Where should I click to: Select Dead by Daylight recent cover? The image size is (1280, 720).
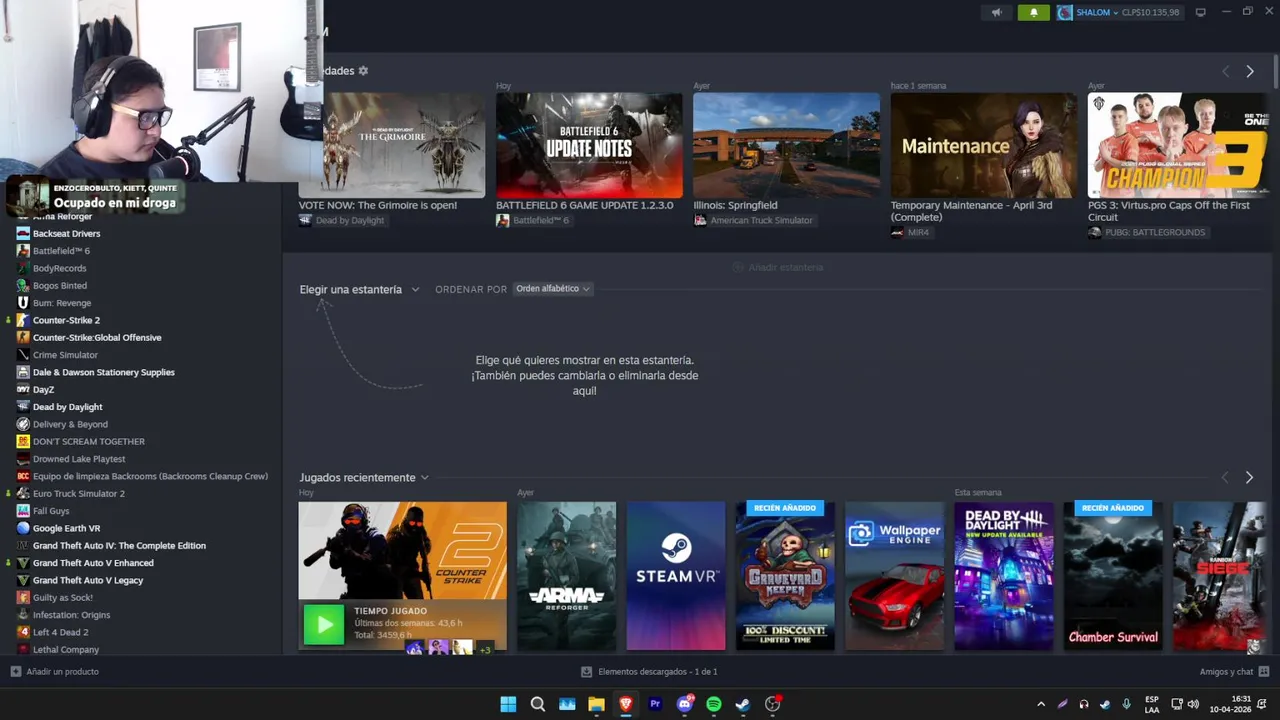click(1004, 576)
